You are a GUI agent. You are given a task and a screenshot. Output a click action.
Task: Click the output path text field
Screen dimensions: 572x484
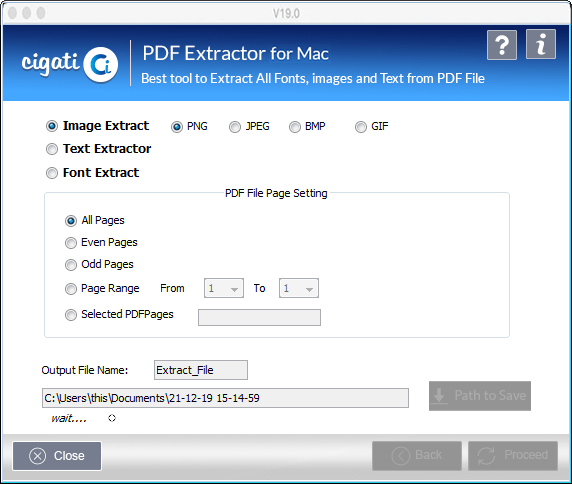[x=225, y=398]
